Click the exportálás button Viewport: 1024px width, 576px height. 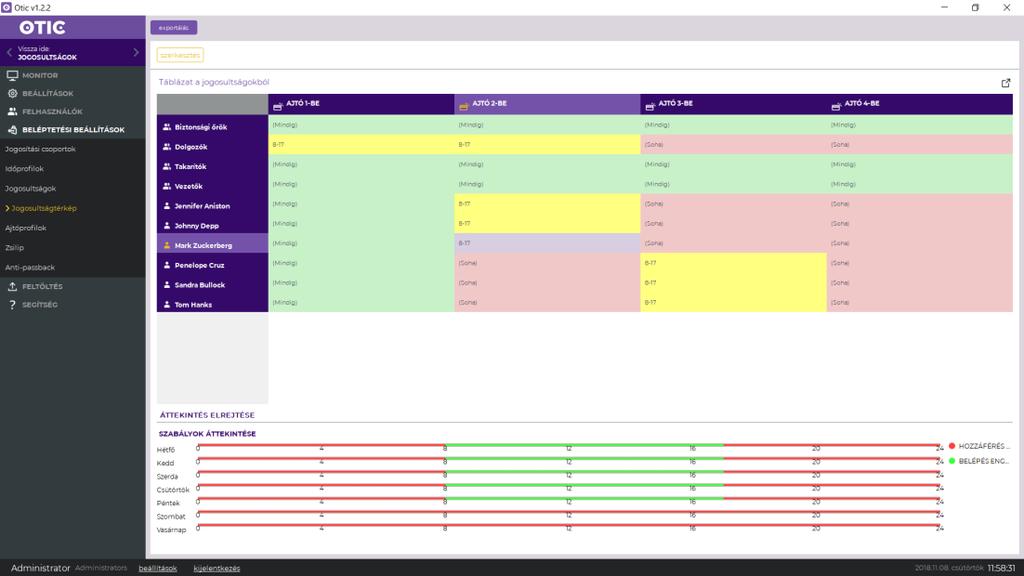[x=174, y=27]
